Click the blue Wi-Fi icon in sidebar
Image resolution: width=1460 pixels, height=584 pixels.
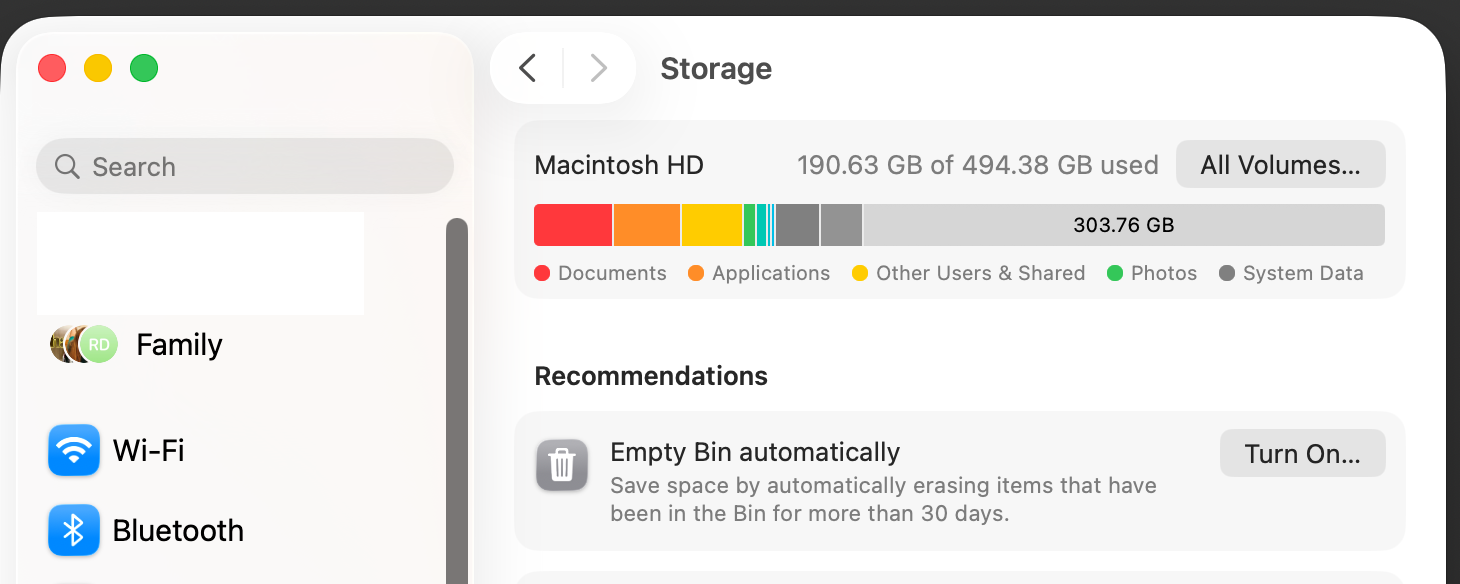pos(74,450)
